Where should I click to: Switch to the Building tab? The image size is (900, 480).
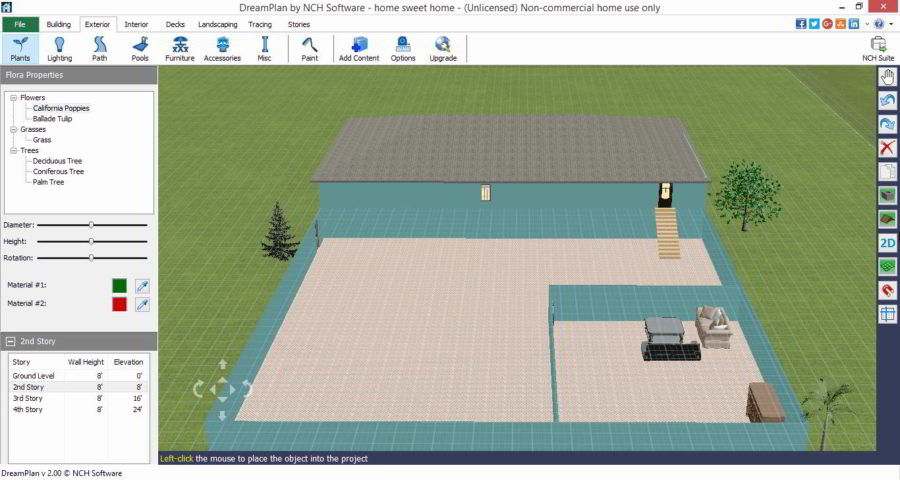click(x=59, y=24)
